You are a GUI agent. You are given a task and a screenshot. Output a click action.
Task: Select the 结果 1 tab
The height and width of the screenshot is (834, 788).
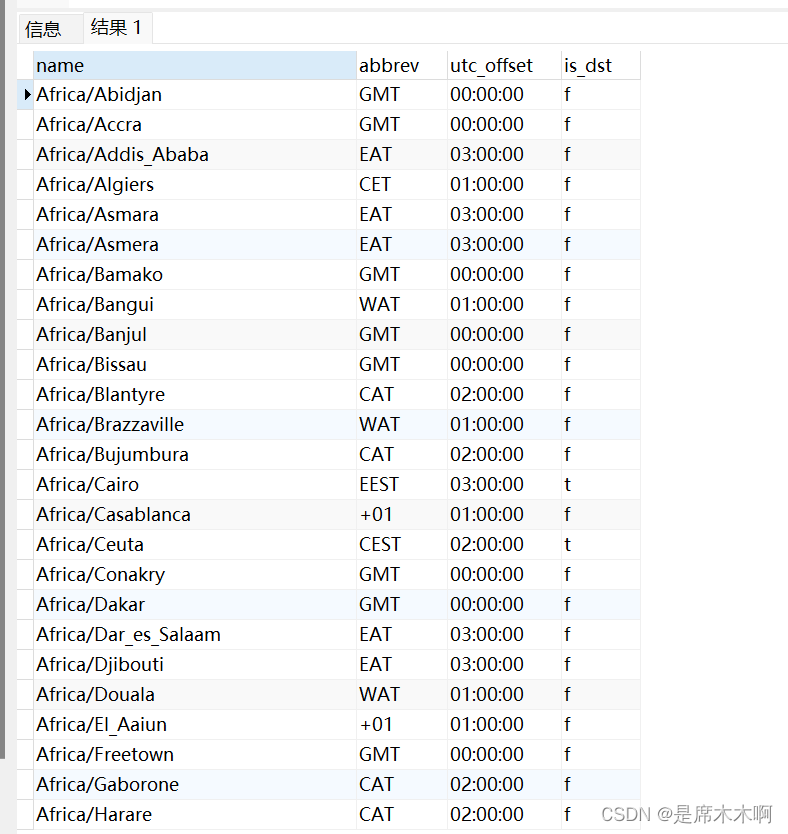[x=116, y=27]
